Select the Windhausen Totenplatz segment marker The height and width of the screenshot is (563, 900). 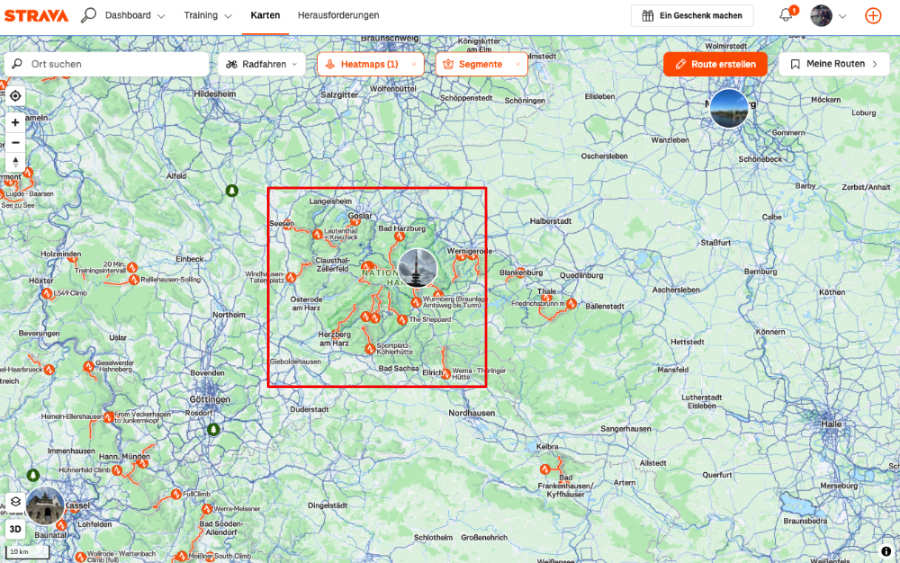click(291, 278)
